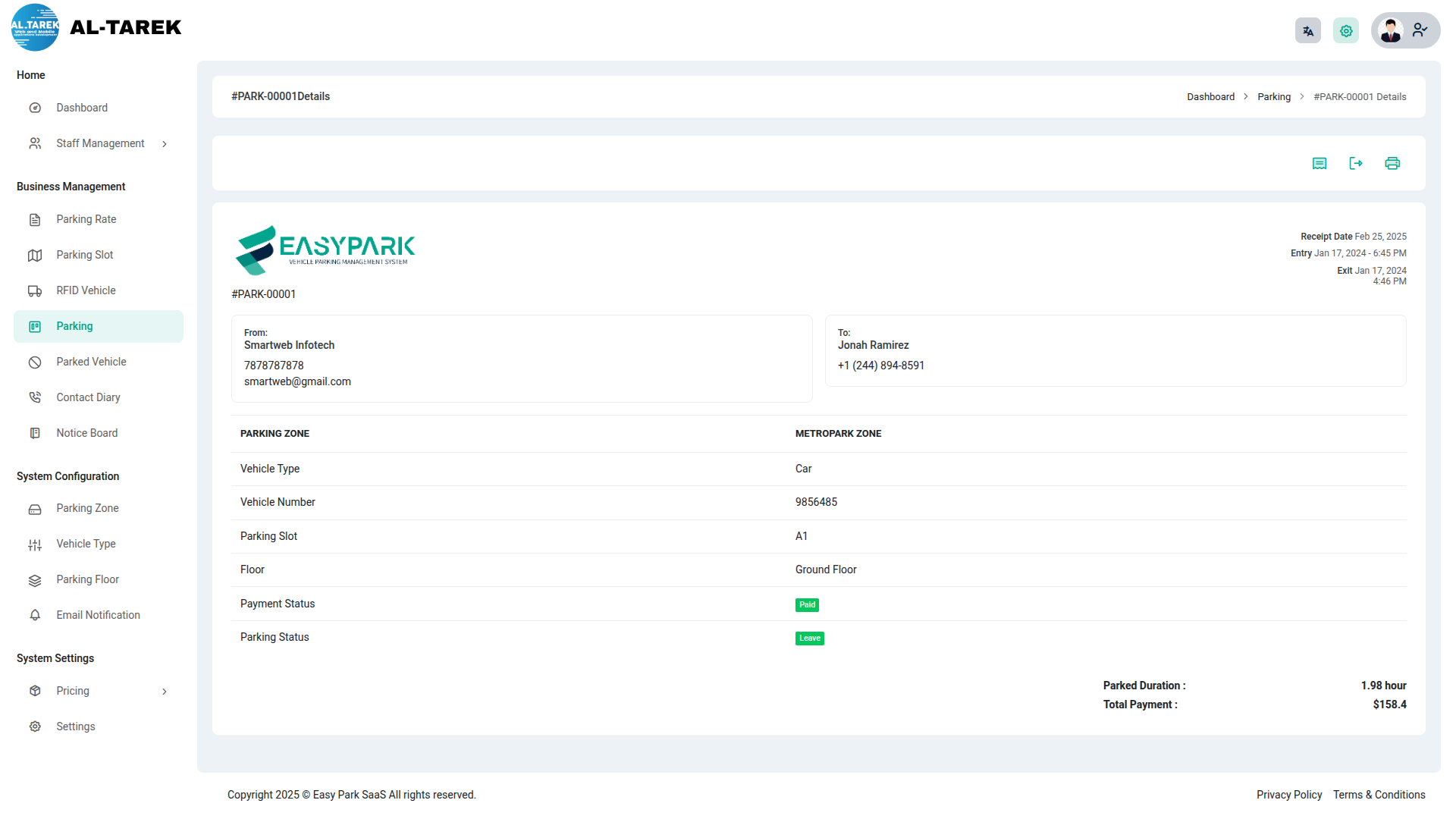Select Parked Vehicle in sidebar

pos(91,362)
